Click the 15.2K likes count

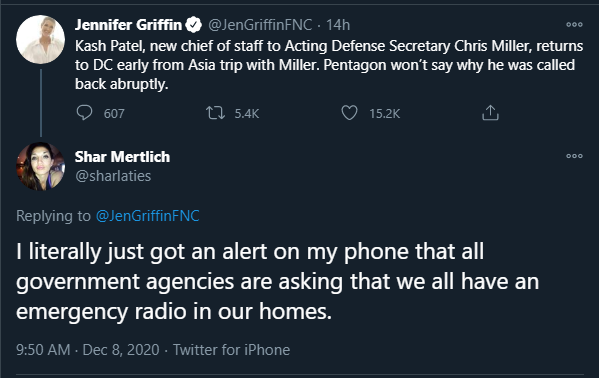[384, 114]
